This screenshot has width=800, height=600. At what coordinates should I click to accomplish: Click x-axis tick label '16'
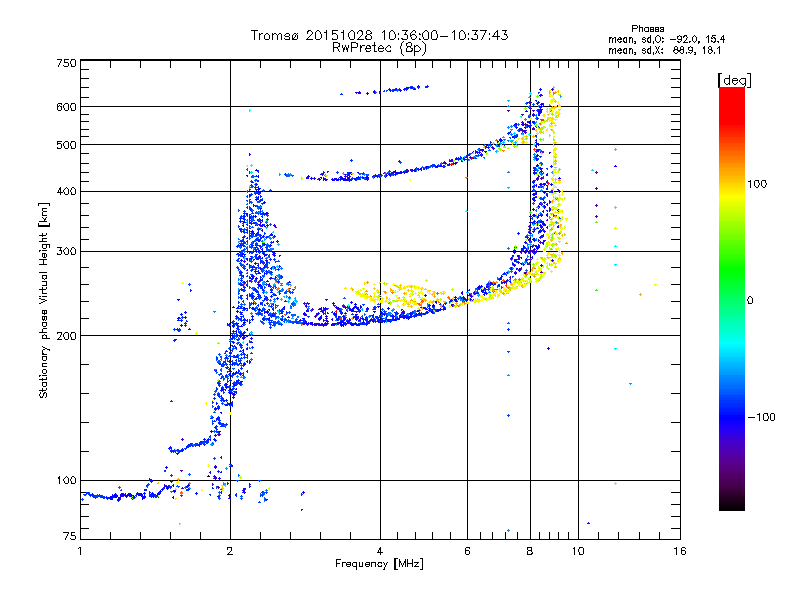[680, 551]
